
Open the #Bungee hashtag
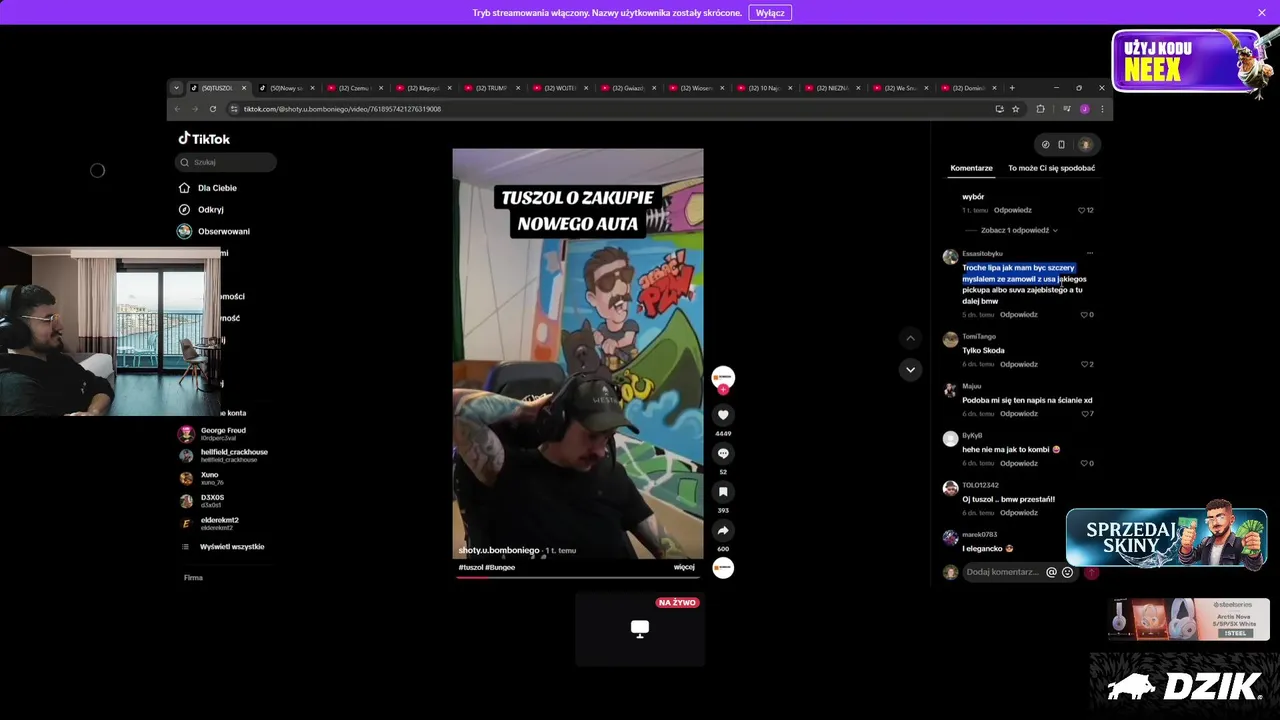pyautogui.click(x=500, y=567)
